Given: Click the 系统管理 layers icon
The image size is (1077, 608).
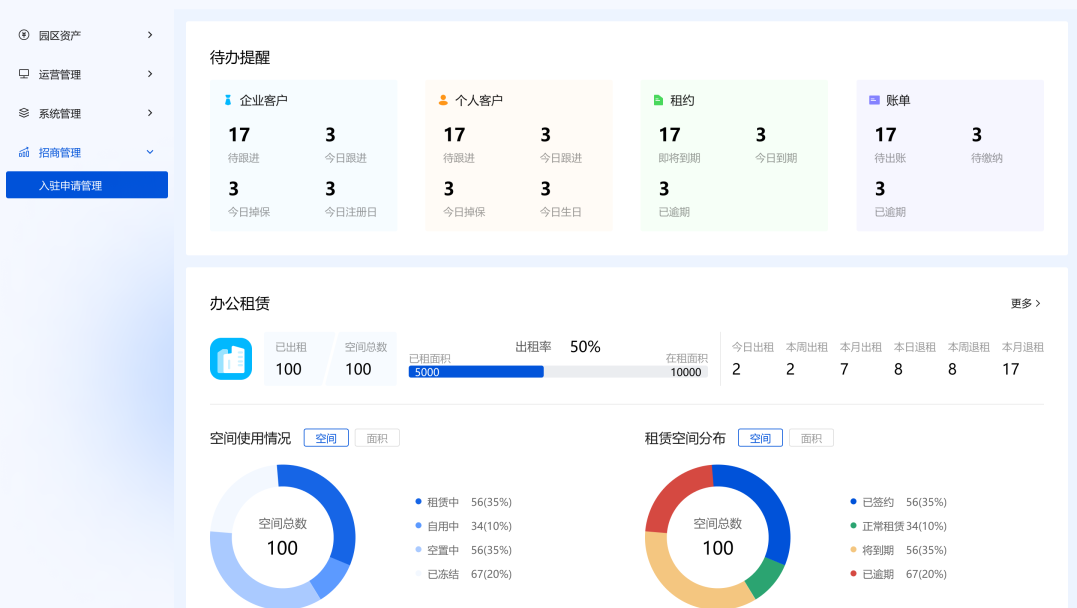Looking at the screenshot, I should [24, 113].
